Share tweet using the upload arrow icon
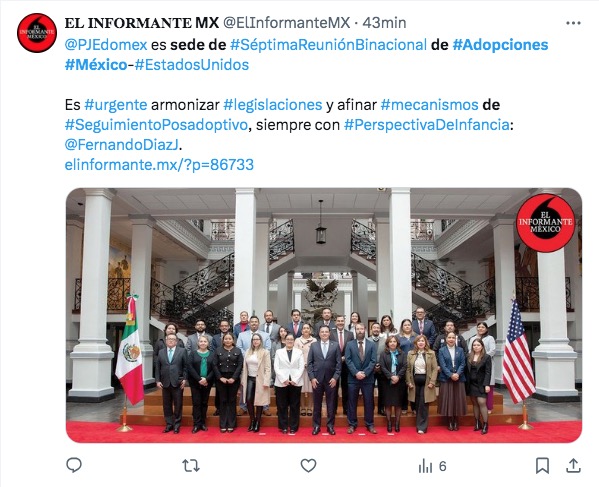 pos(573,465)
